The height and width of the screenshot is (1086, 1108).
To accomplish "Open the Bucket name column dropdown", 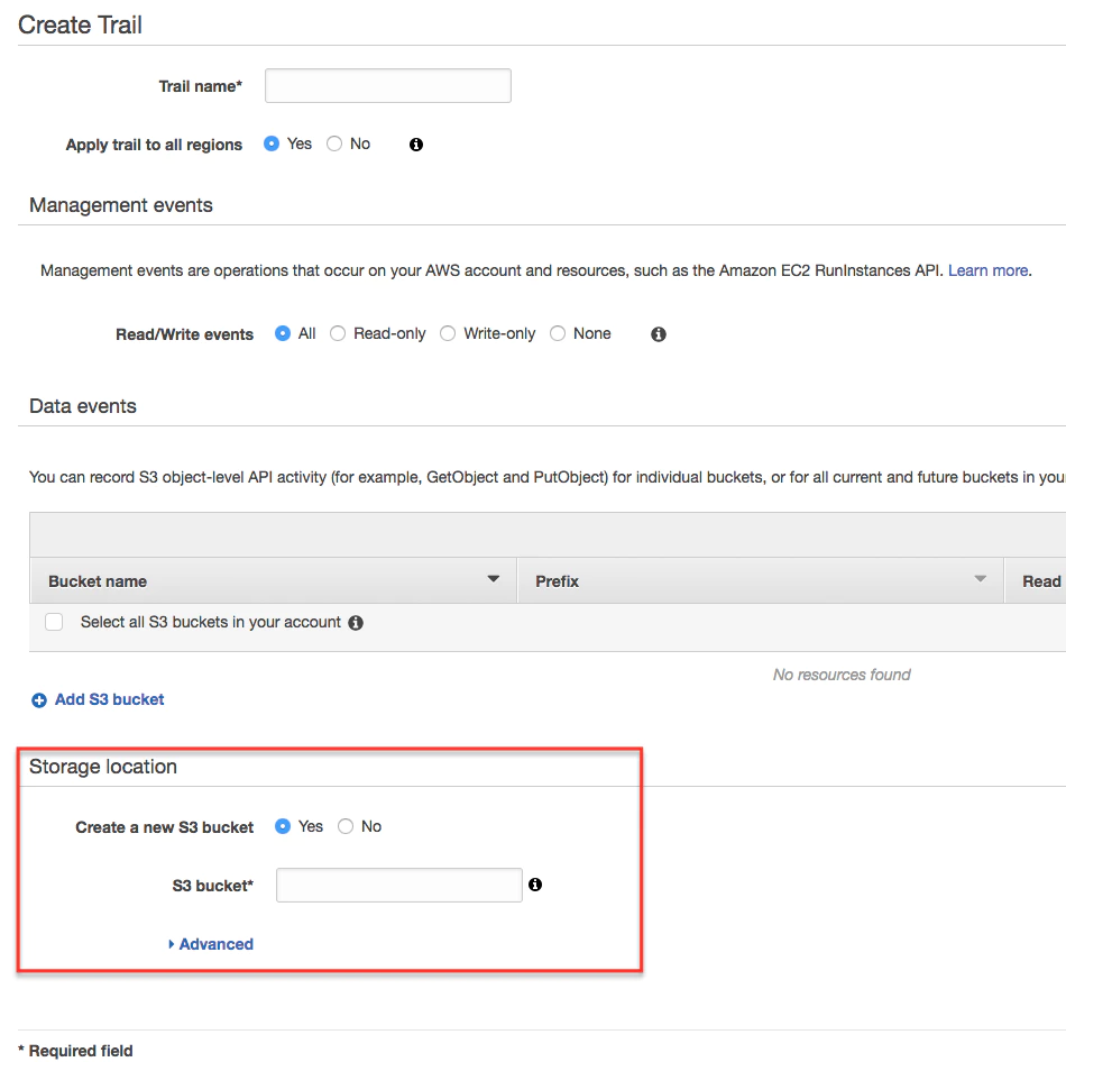I will 492,578.
